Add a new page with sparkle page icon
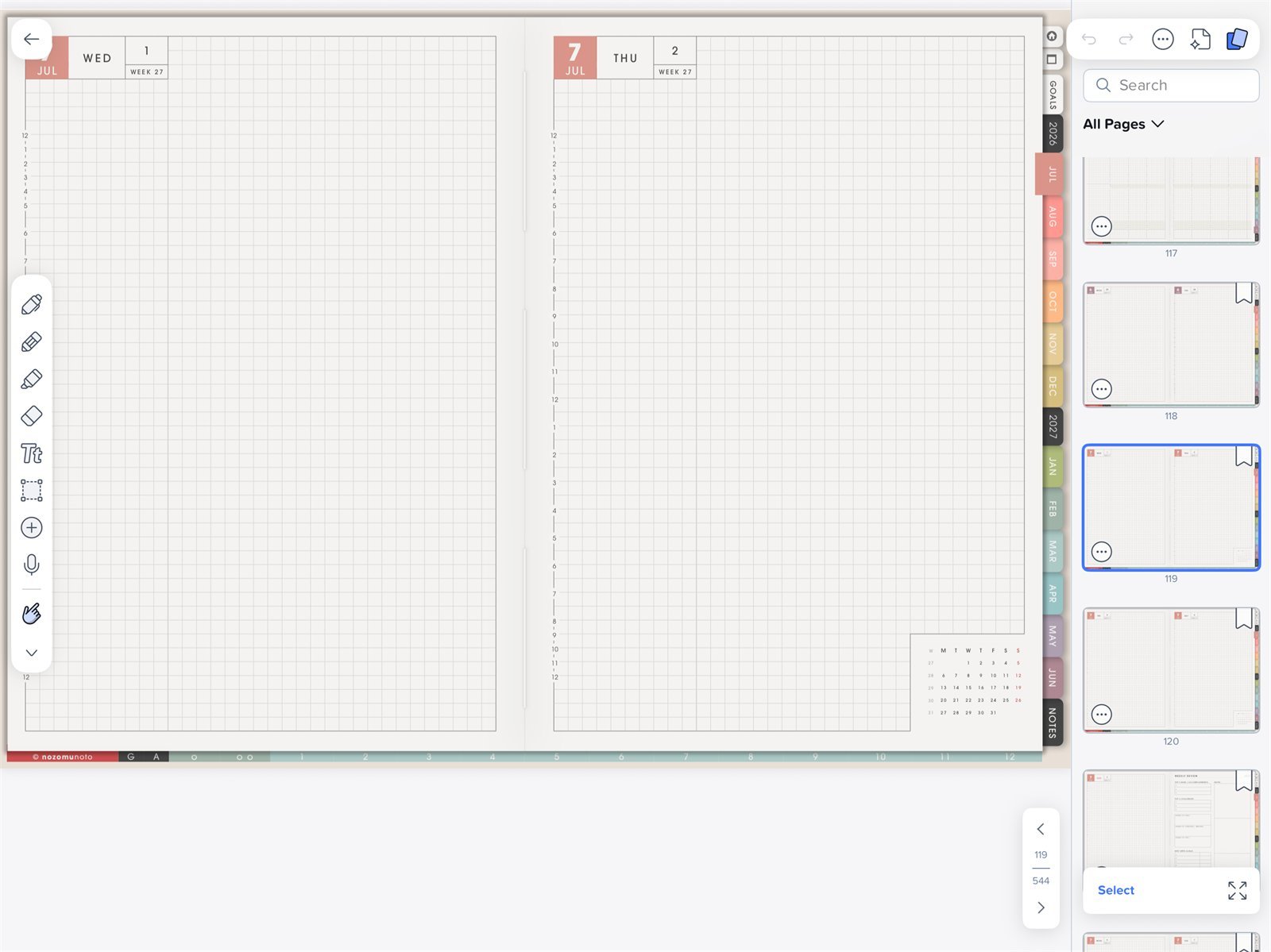This screenshot has width=1271, height=952. [1200, 39]
